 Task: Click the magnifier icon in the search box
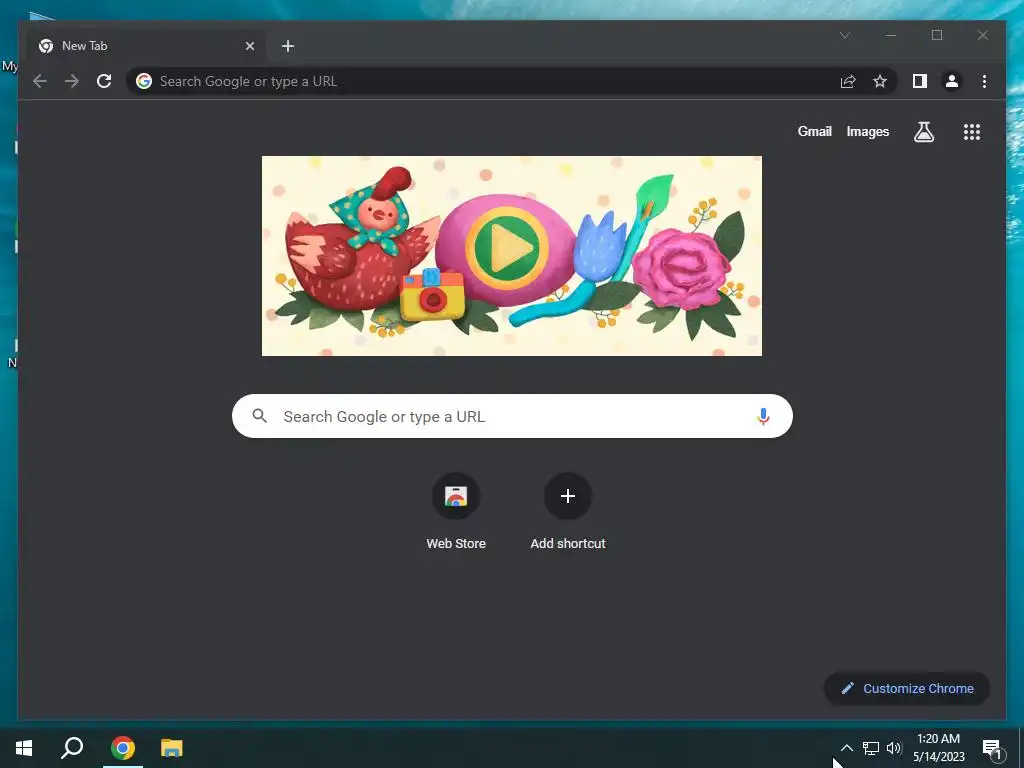click(259, 416)
